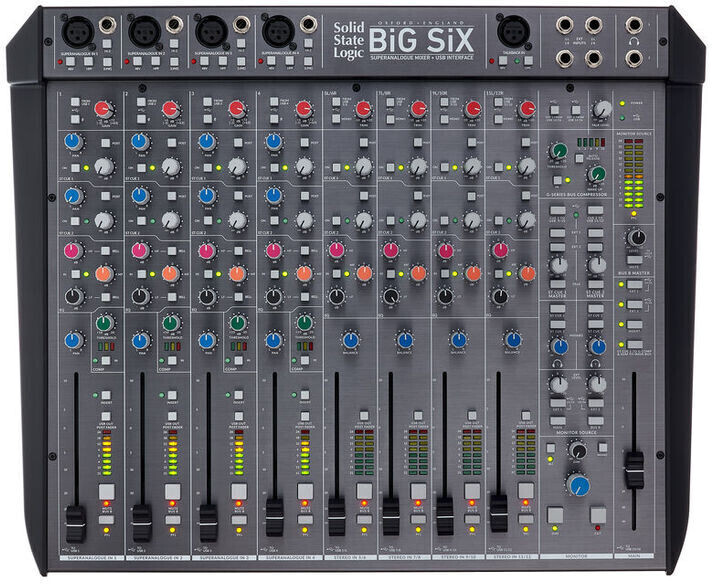Turn the channel 1 red gain knob
This screenshot has height=584, width=712.
click(103, 109)
